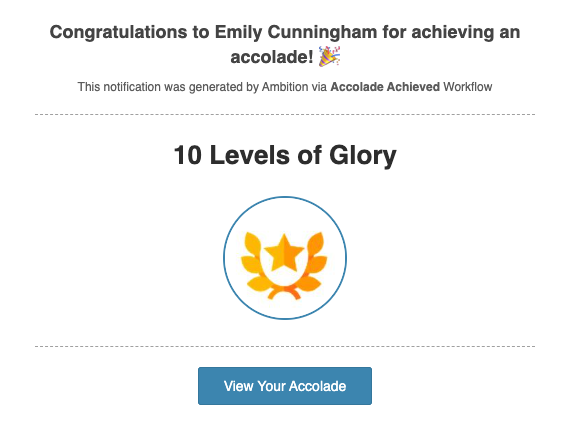Click the word Ambition in the notification line
This screenshot has height=426, width=579.
click(285, 87)
